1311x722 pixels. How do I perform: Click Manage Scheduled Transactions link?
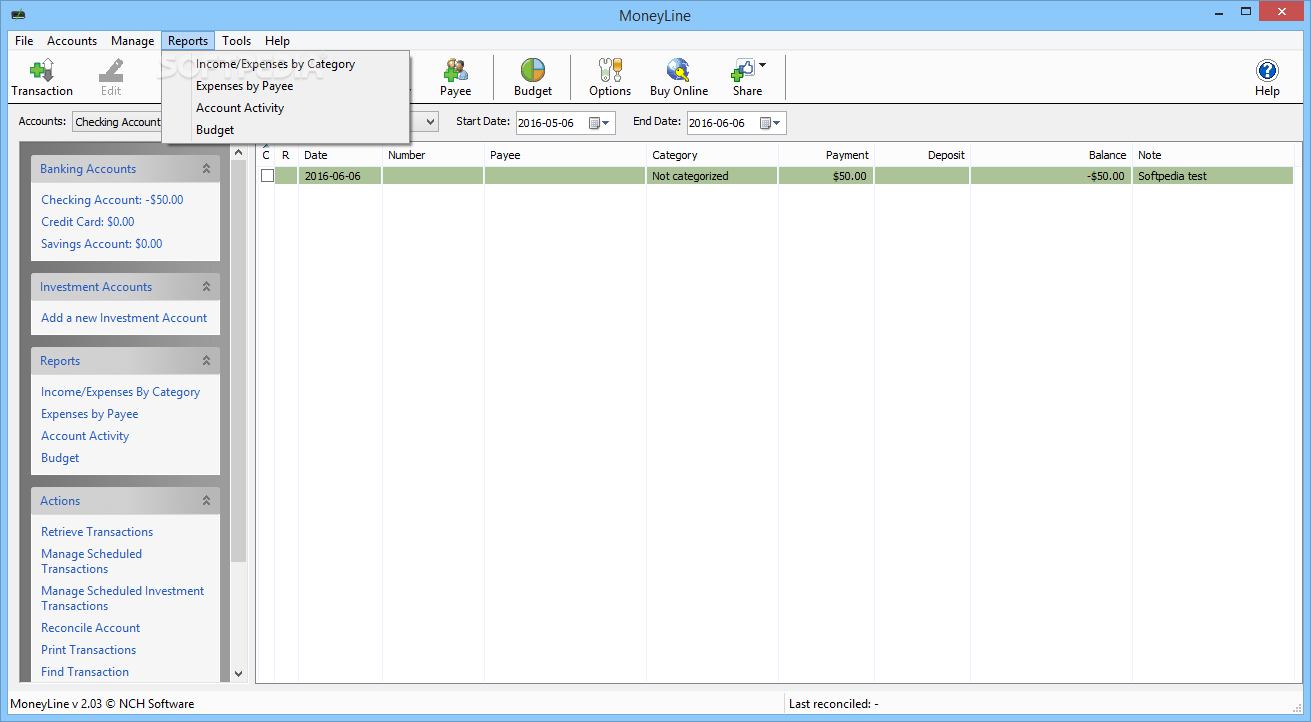pos(91,561)
